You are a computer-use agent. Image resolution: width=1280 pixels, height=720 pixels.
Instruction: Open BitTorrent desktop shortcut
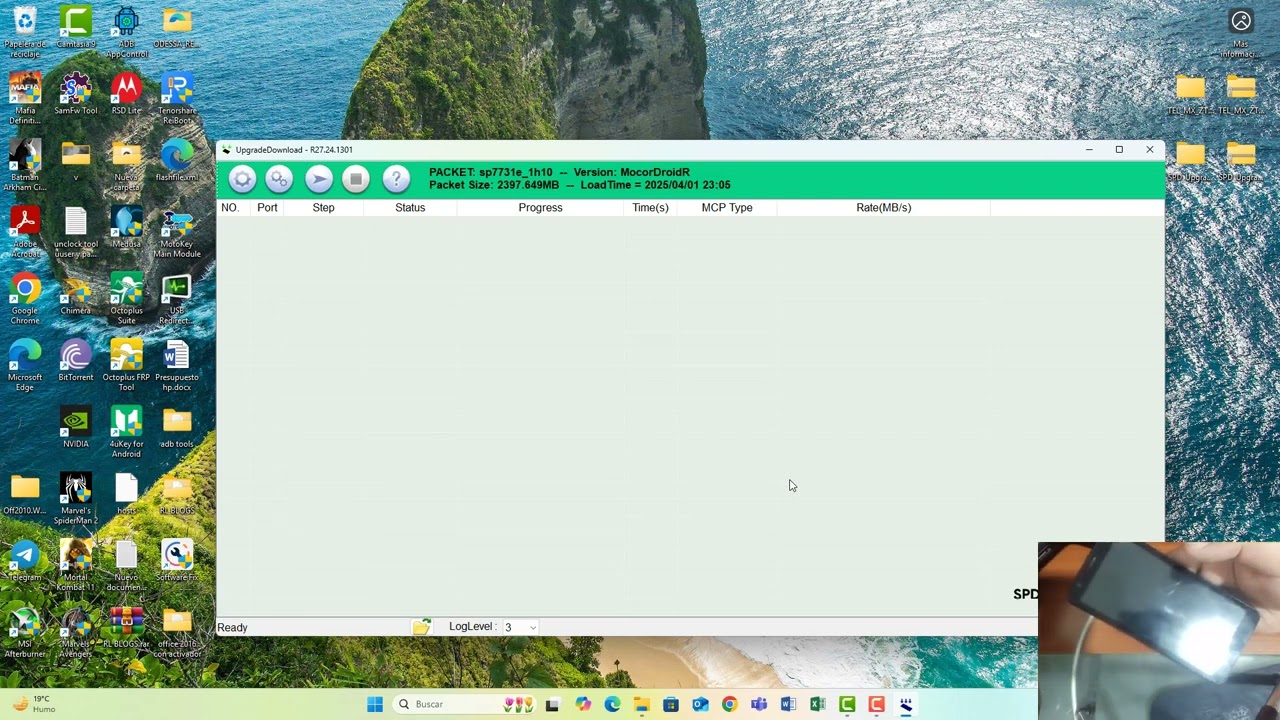(x=76, y=362)
